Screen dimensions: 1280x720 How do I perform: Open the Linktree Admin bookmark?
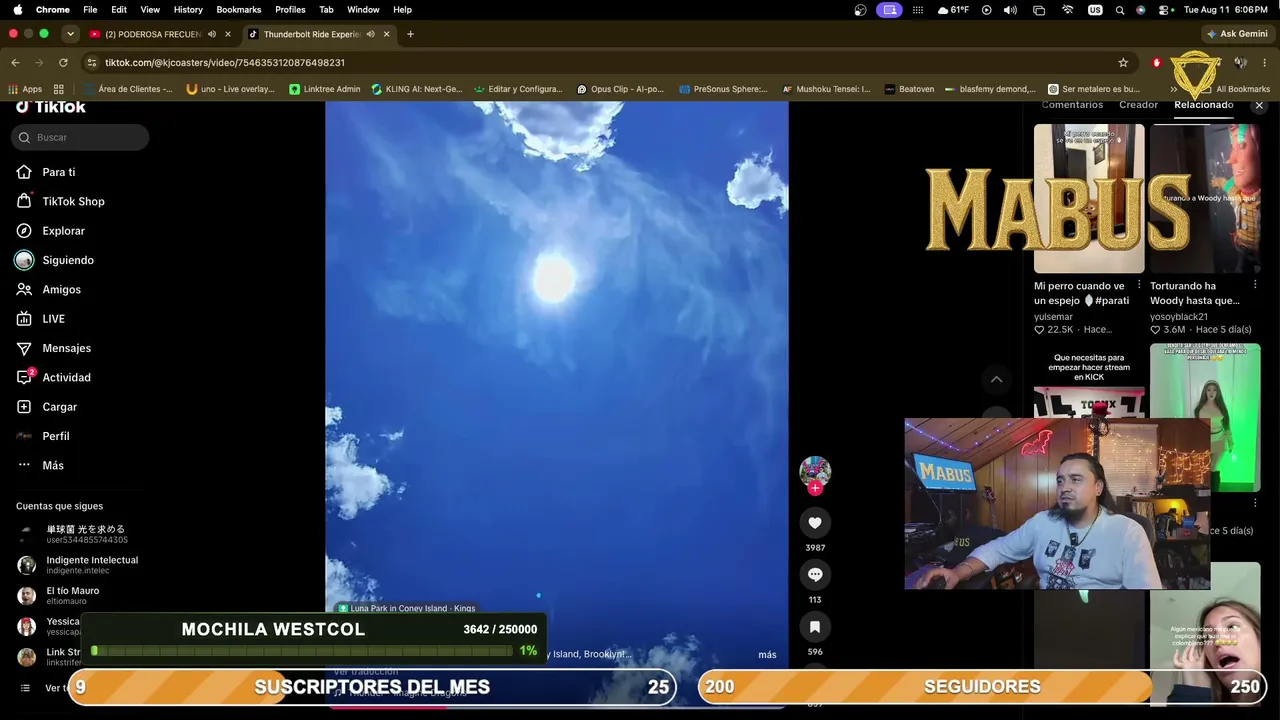click(325, 89)
